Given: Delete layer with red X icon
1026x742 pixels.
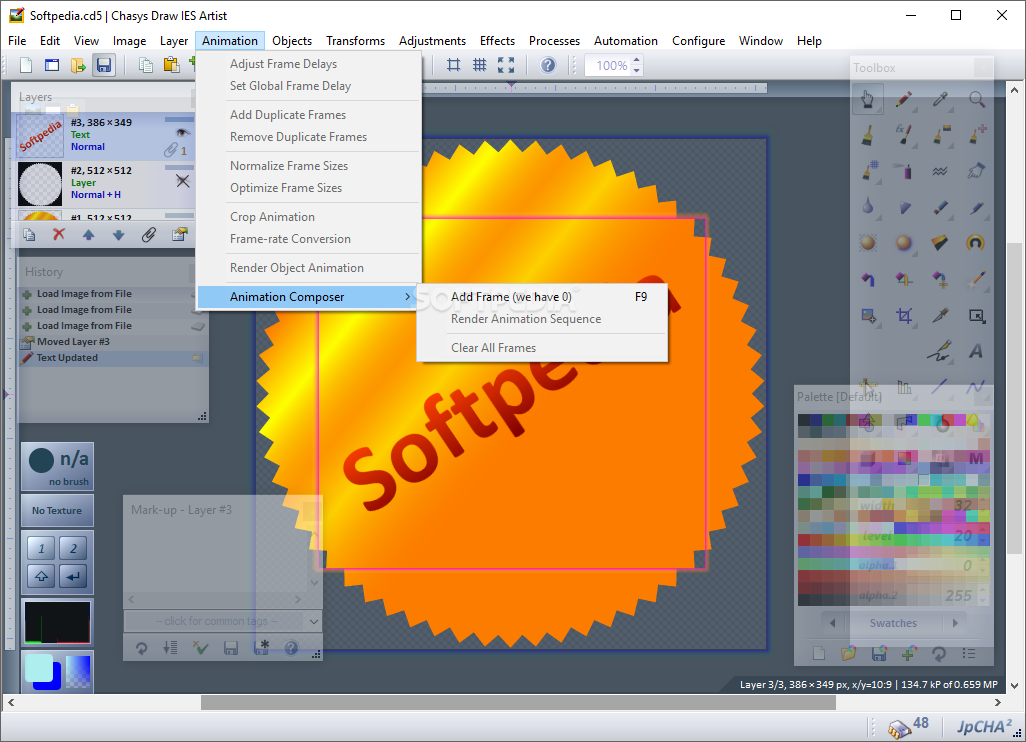Looking at the screenshot, I should tap(59, 234).
